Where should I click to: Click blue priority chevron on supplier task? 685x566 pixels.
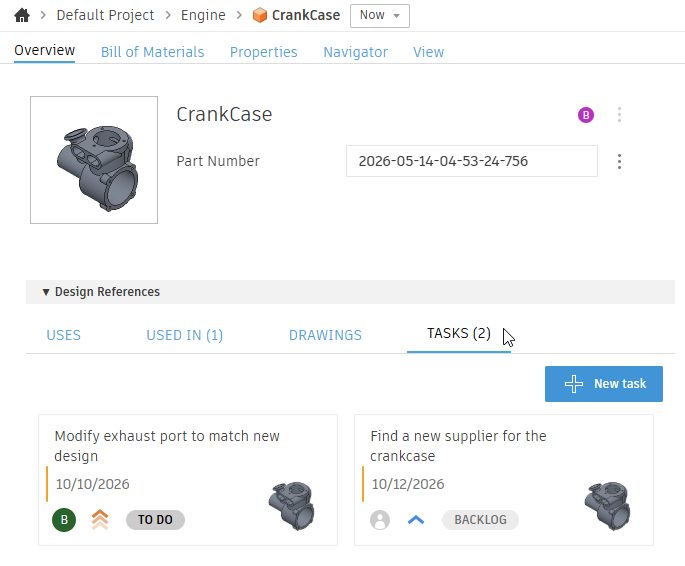(416, 520)
